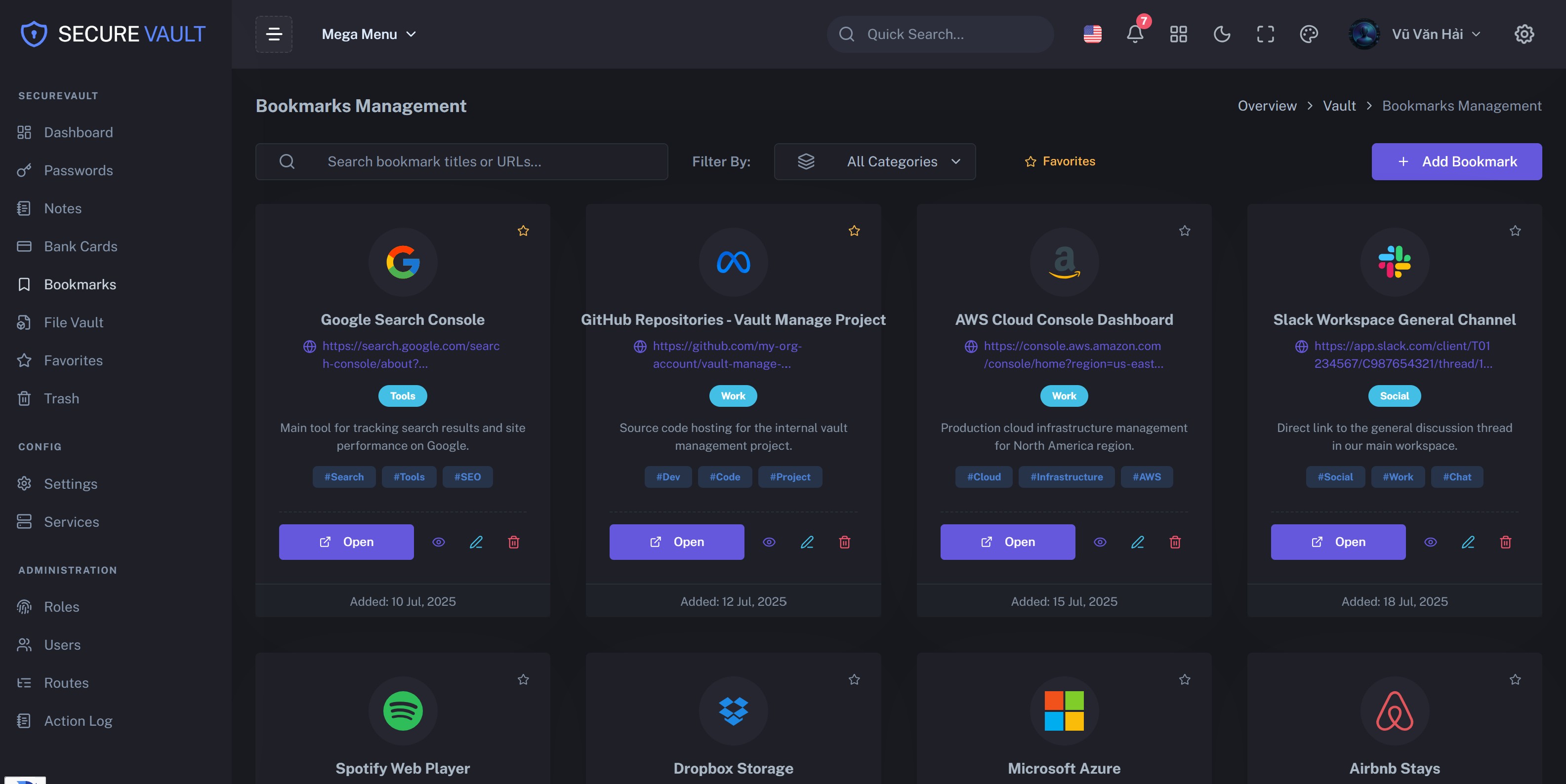
Task: Click the Add Bookmark button
Action: [x=1456, y=161]
